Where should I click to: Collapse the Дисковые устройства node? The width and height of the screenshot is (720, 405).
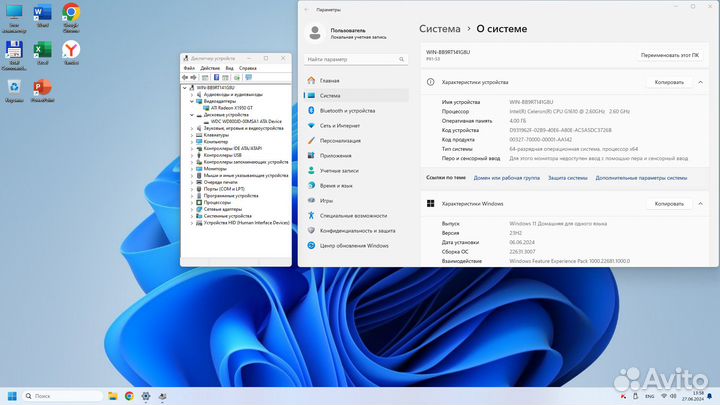click(192, 115)
